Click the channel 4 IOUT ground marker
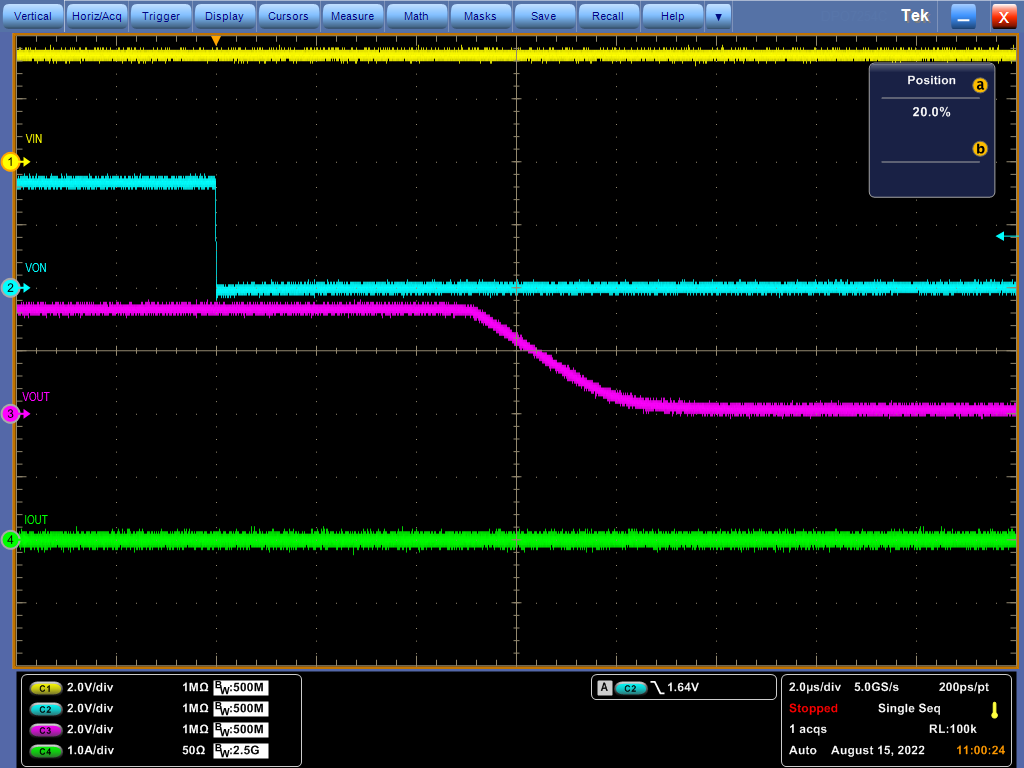Image resolution: width=1024 pixels, height=768 pixels. pos(12,540)
